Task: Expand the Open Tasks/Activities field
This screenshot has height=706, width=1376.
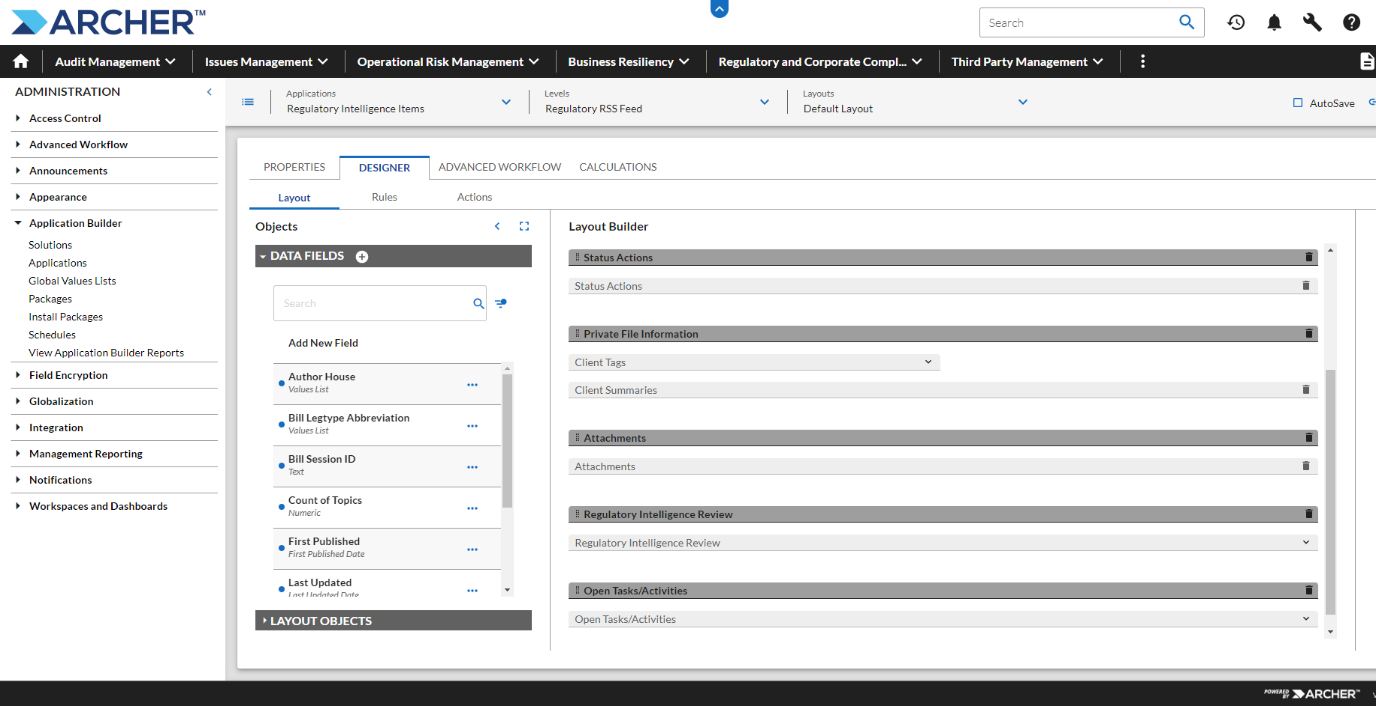Action: click(x=1306, y=619)
